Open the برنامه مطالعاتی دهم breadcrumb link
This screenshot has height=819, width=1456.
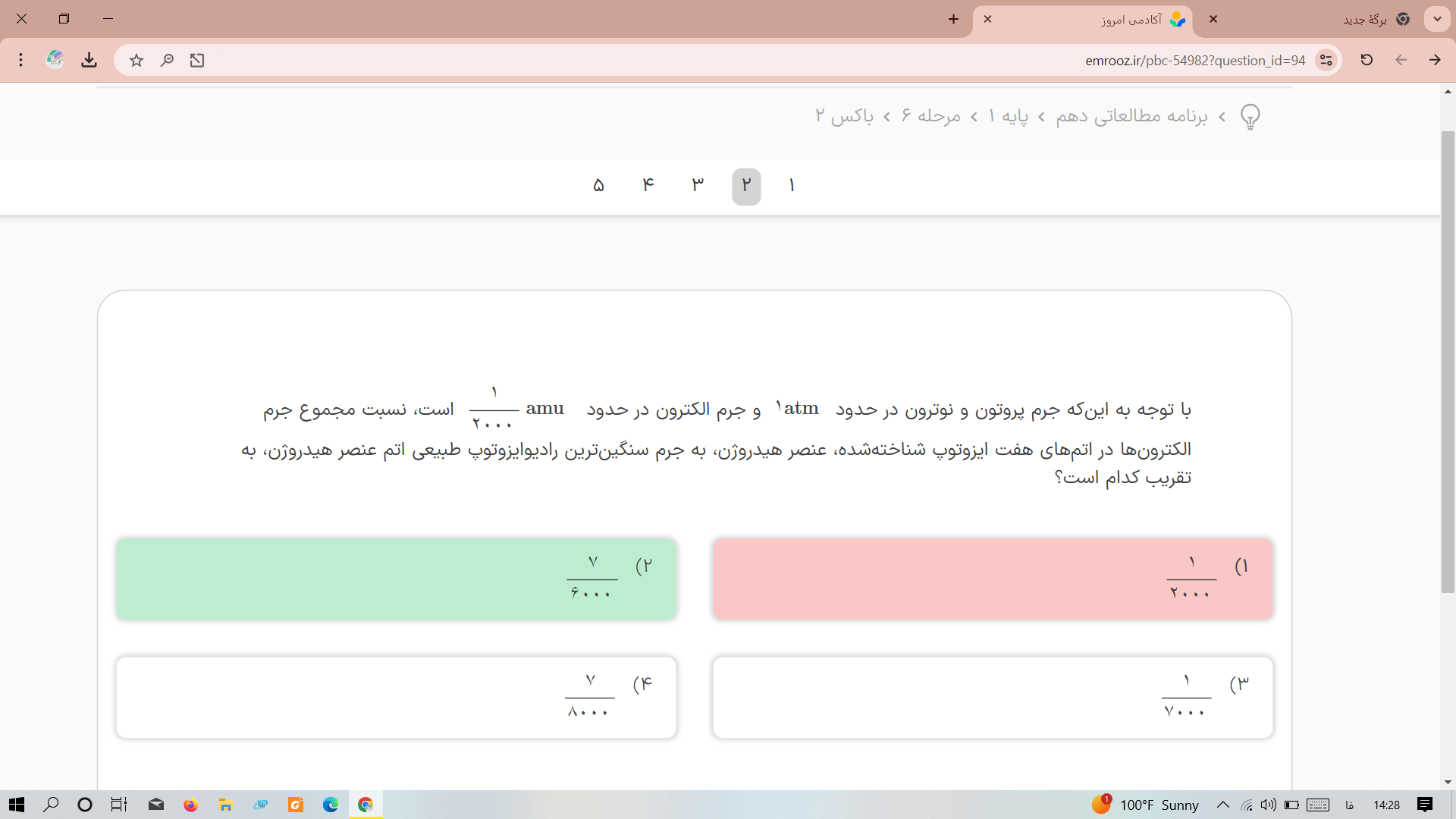click(x=1131, y=116)
